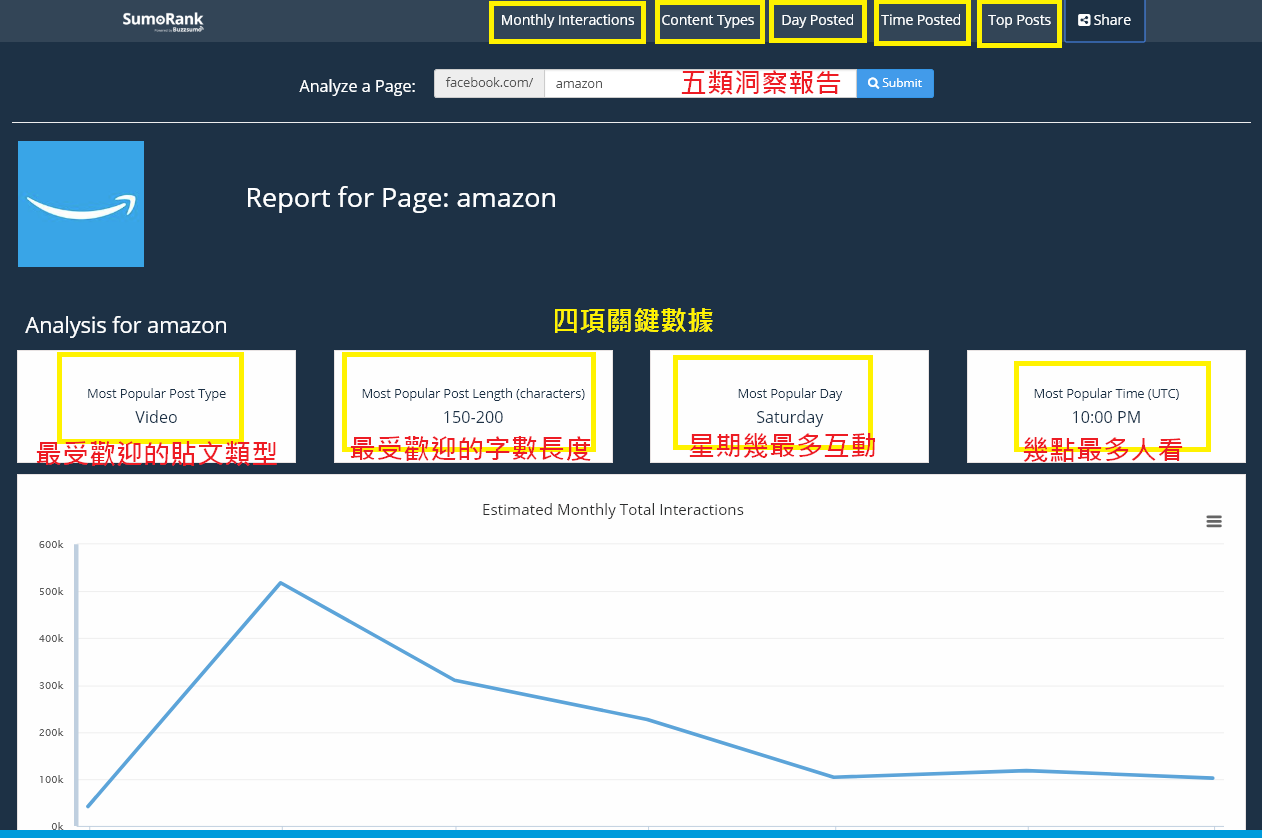The width and height of the screenshot is (1262, 838).
Task: Click the Most Popular Day card
Action: point(789,406)
